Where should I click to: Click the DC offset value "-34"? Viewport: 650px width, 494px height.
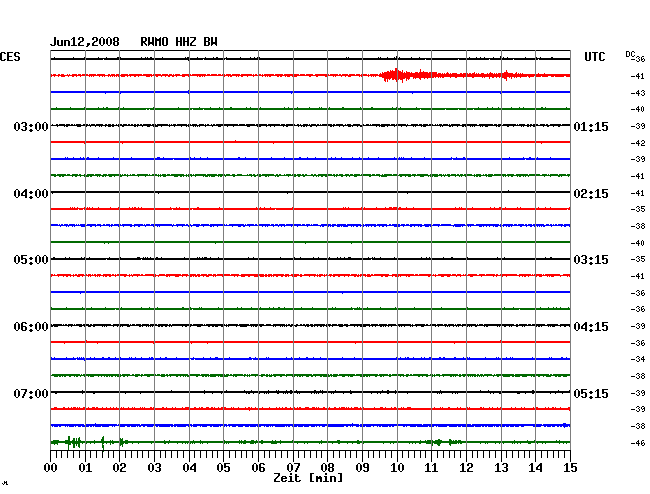[x=638, y=359]
